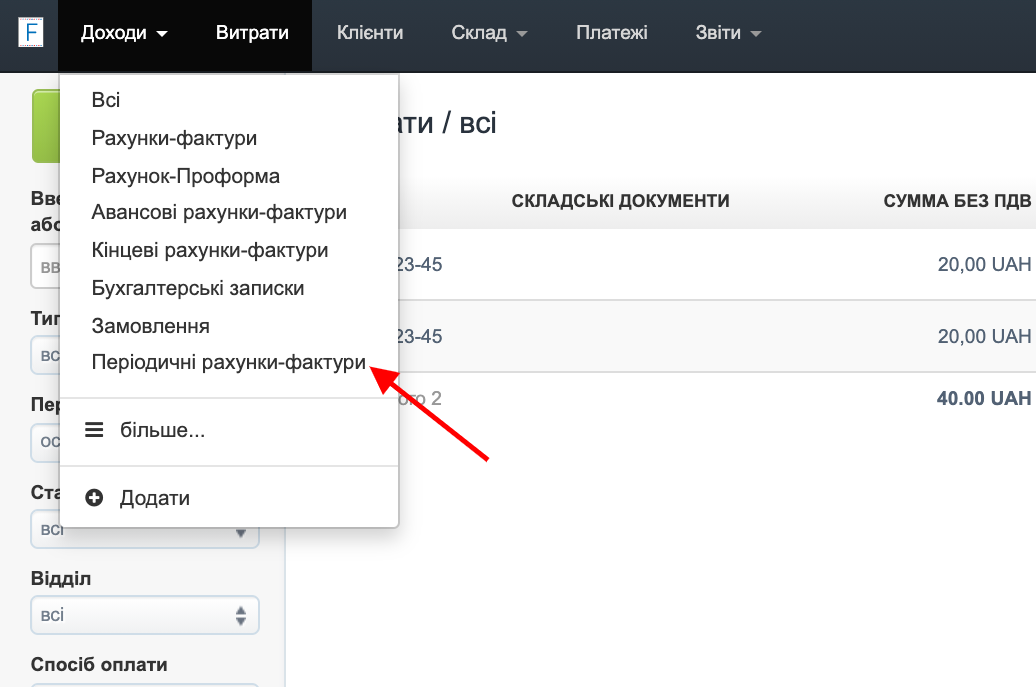The height and width of the screenshot is (687, 1036).
Task: Sort by the СУММА БЕЗ ПДВ column header
Action: (x=957, y=200)
